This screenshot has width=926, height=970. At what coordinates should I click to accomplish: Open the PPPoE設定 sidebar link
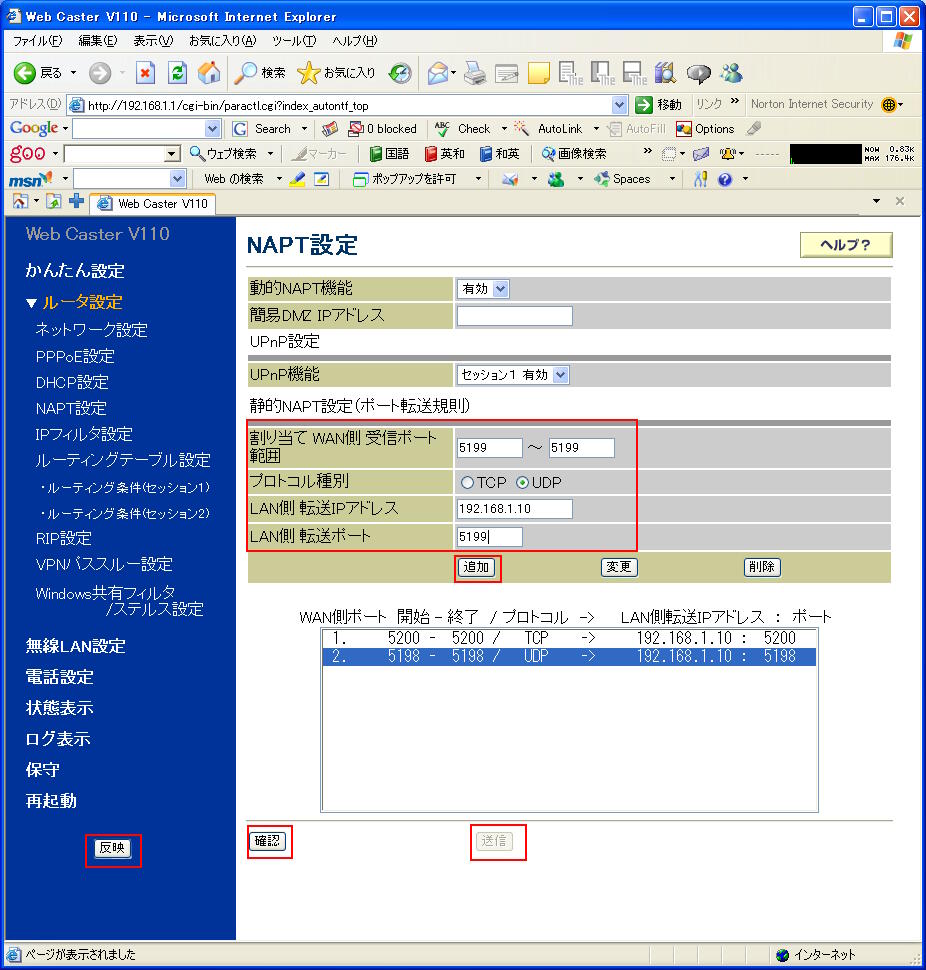[75, 356]
